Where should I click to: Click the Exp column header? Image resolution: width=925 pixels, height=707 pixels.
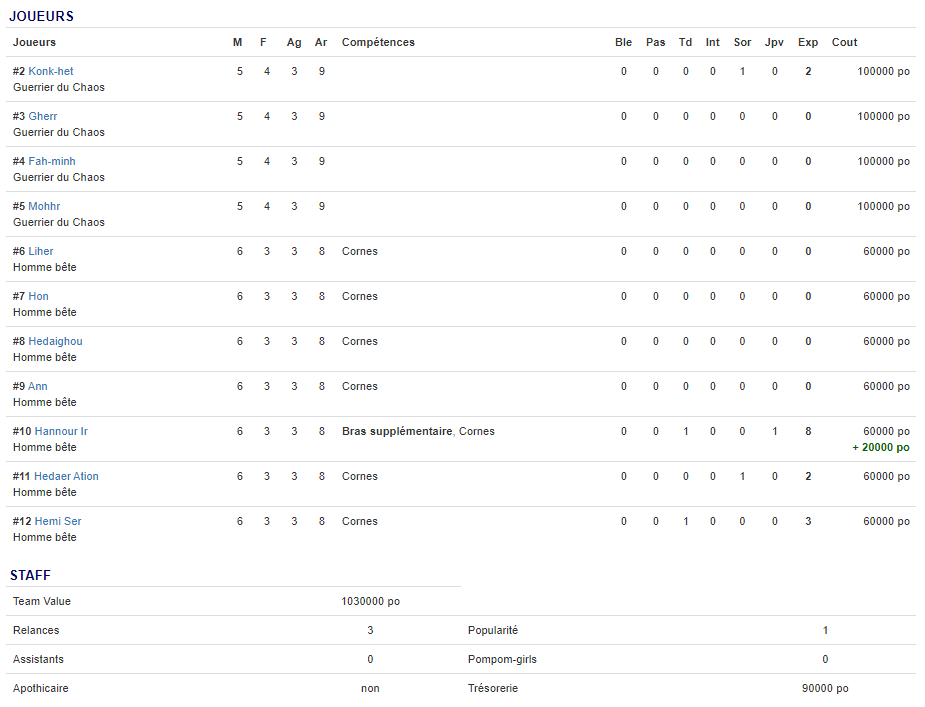808,42
